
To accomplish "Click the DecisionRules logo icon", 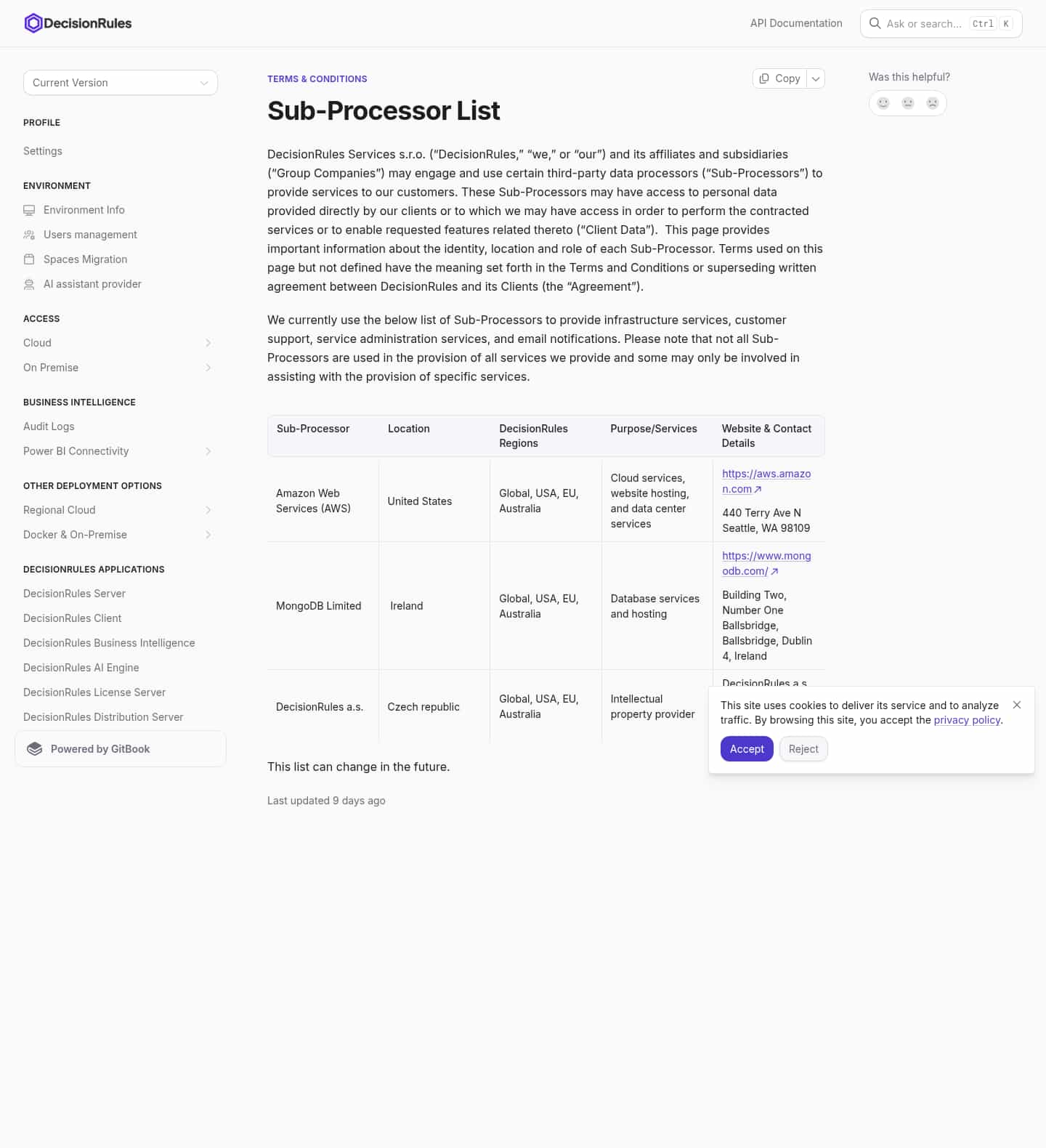I will [x=33, y=23].
